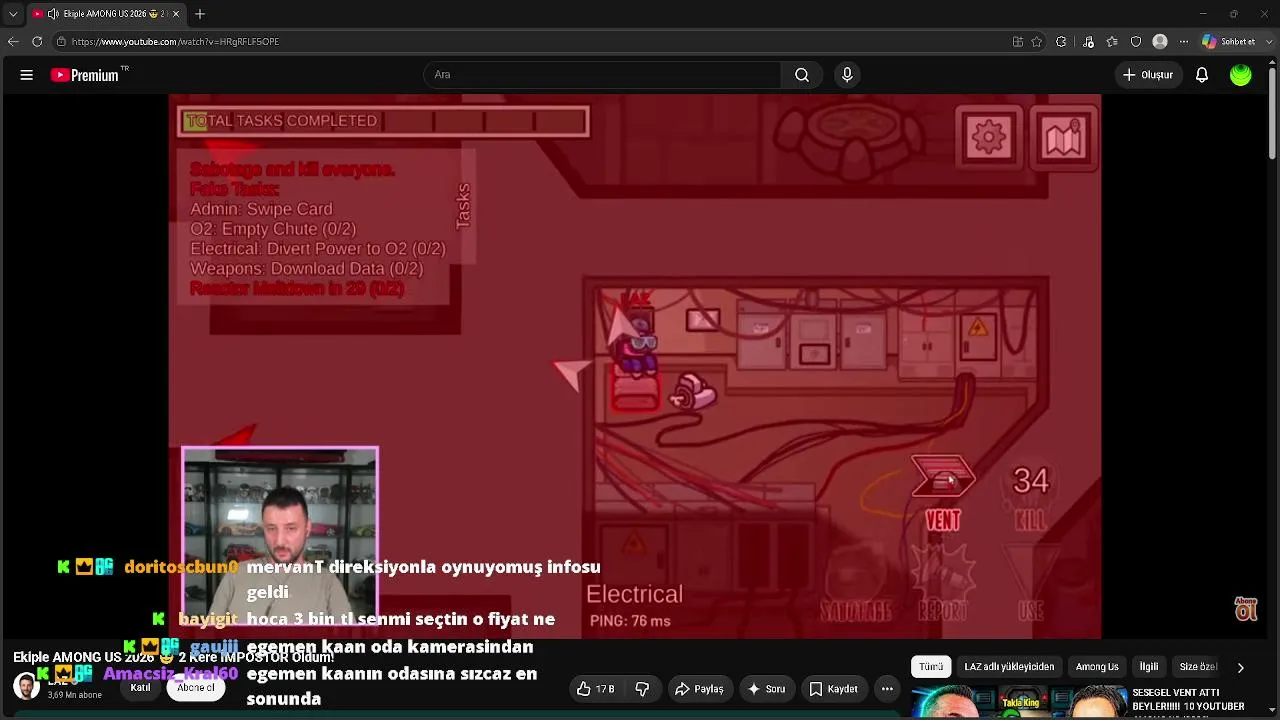Click the video title Ekiple AMONG US 2026
The image size is (1280, 720).
tap(173, 657)
